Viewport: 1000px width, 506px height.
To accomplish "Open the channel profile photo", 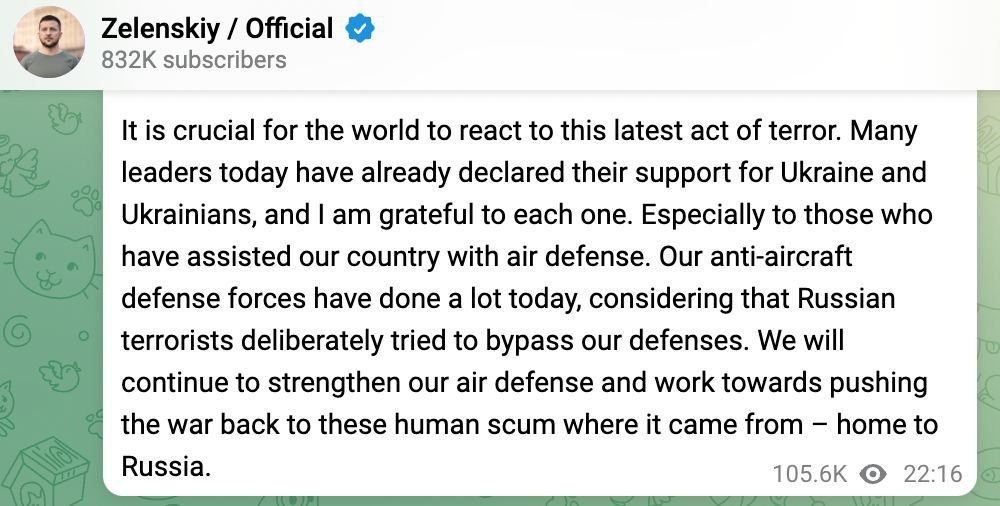I will coord(48,44).
